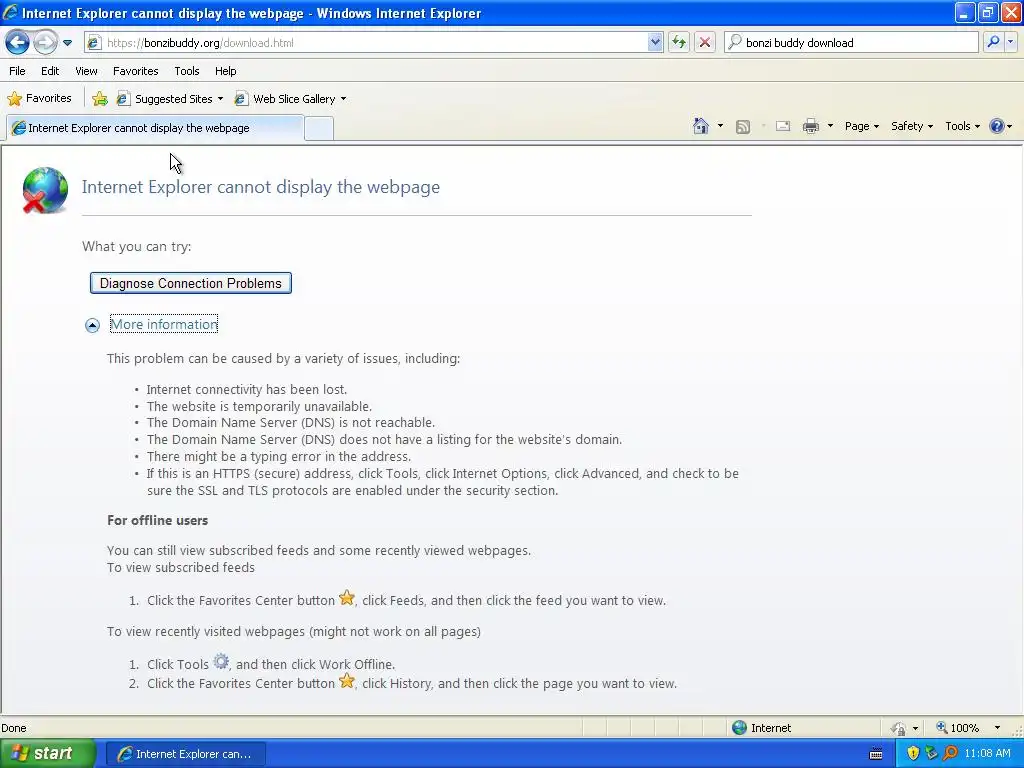Run the search with the magnifier button
The image size is (1024, 768).
[993, 42]
